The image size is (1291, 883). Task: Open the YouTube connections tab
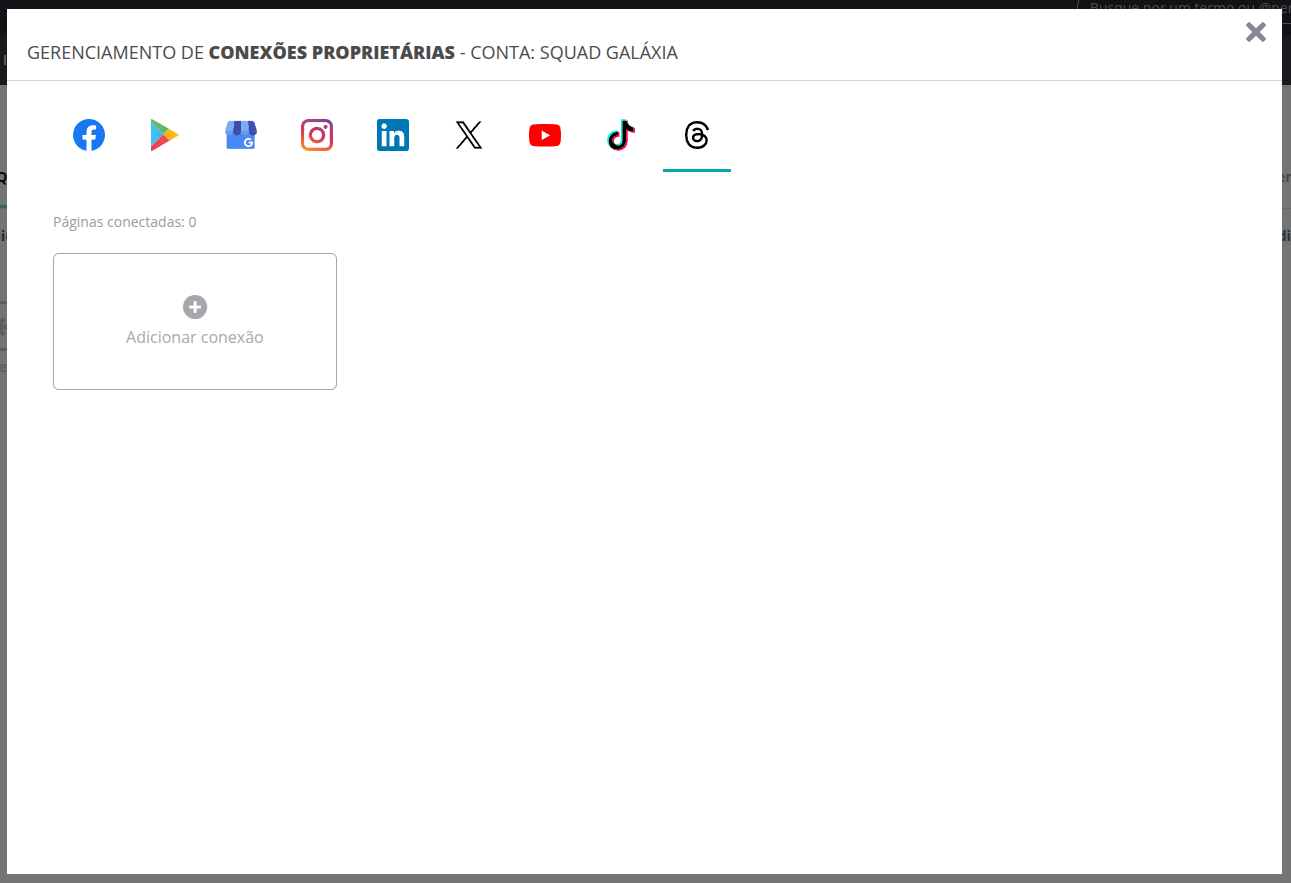coord(545,135)
